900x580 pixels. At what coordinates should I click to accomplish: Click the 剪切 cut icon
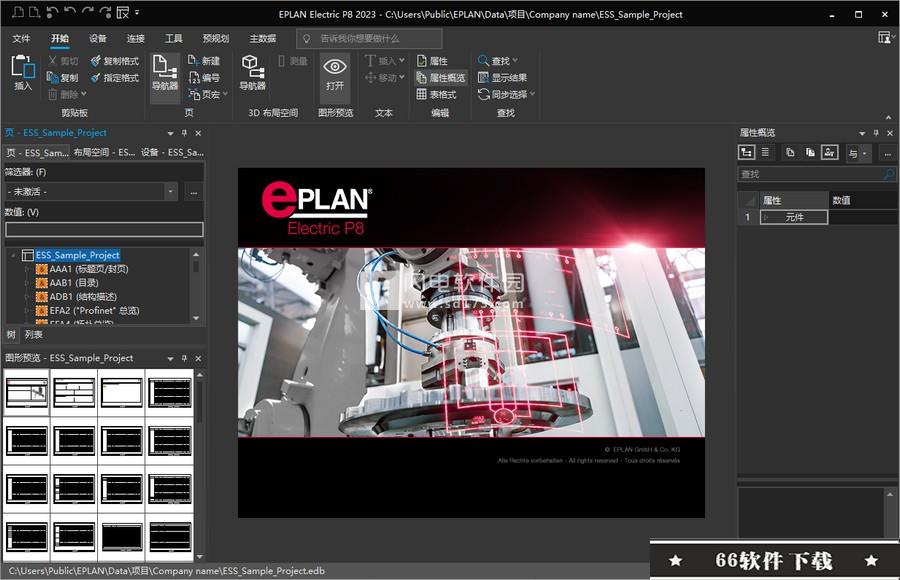click(x=53, y=61)
